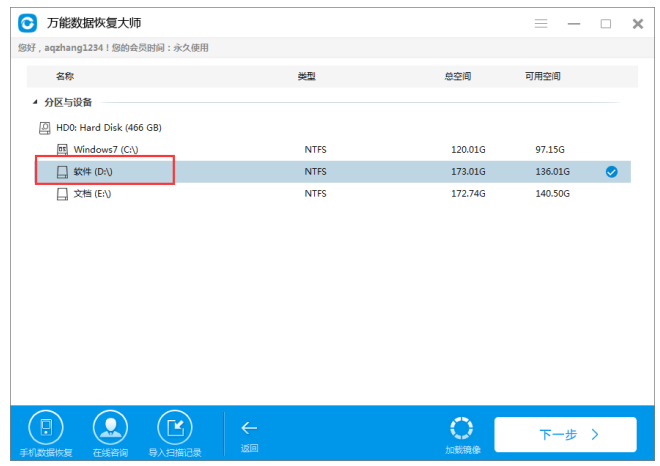660x466 pixels.
Task: Select the Windows7 (C:\) partition
Action: 106,149
